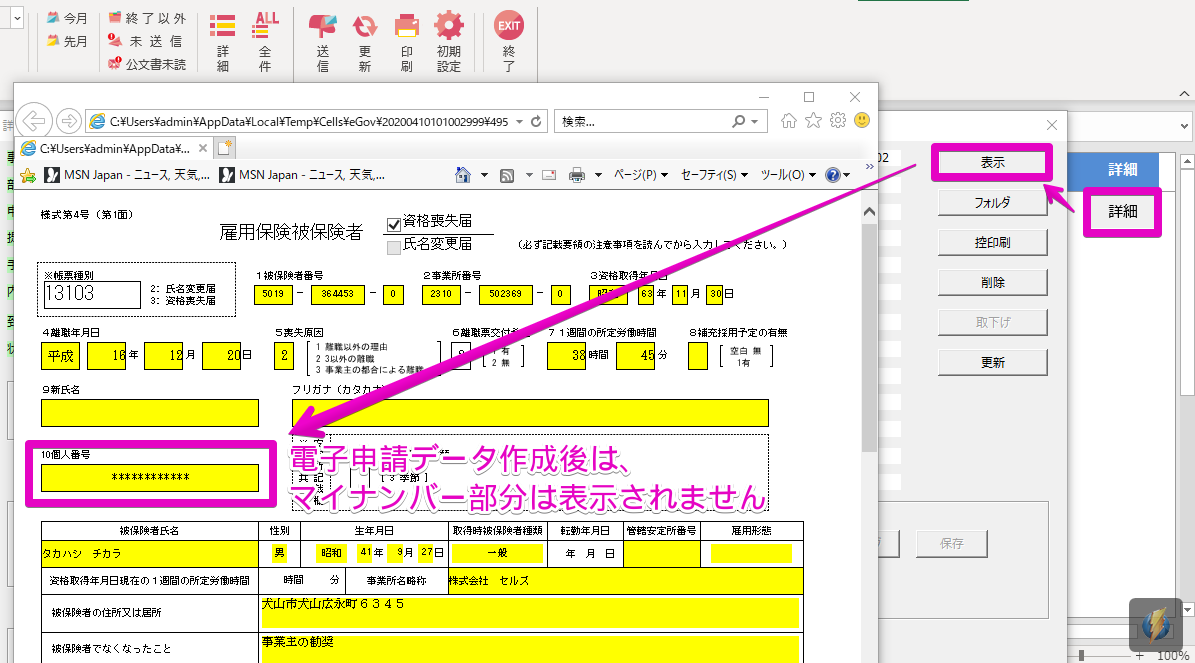Go forward with the browser Forward arrow
Viewport: 1195px width, 663px height.
coord(69,120)
